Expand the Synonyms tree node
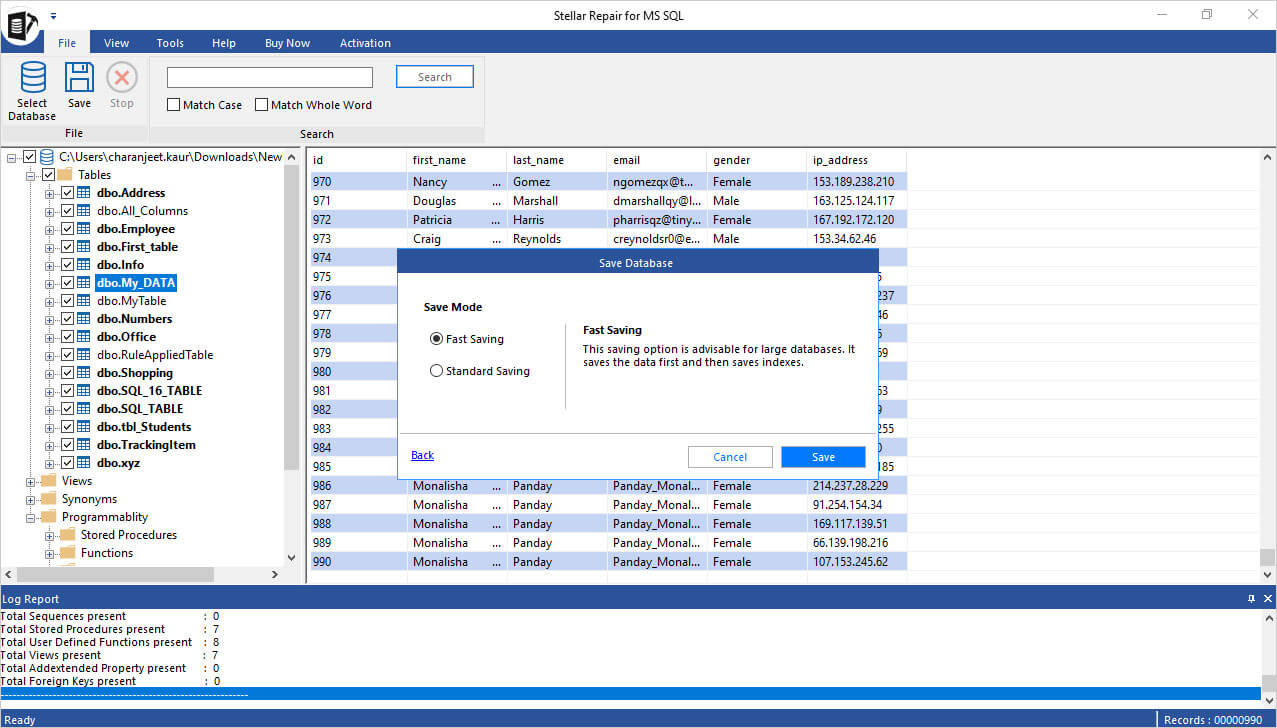This screenshot has height=728, width=1277. (x=31, y=499)
